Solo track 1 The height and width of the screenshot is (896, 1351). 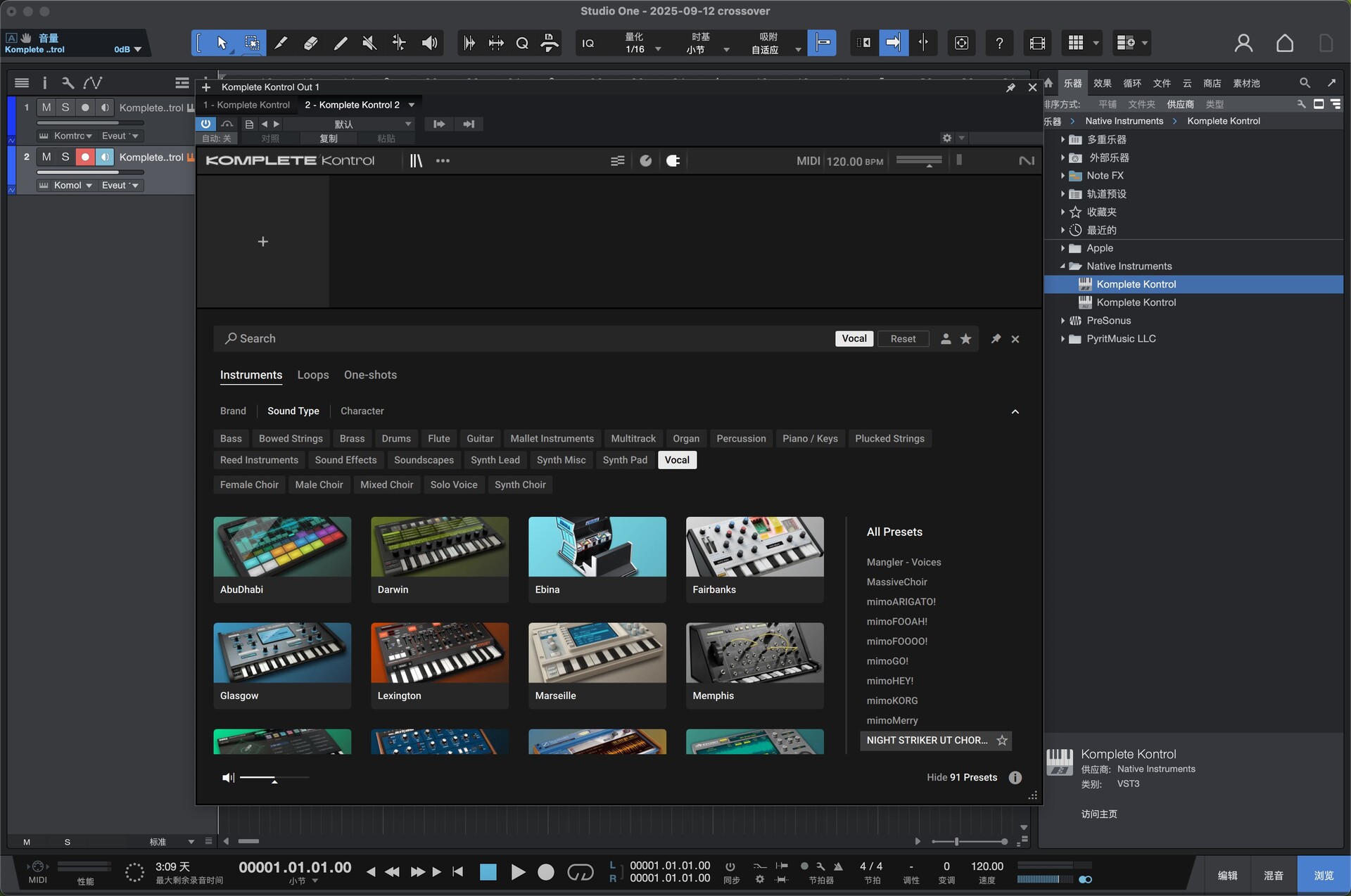[x=65, y=108]
